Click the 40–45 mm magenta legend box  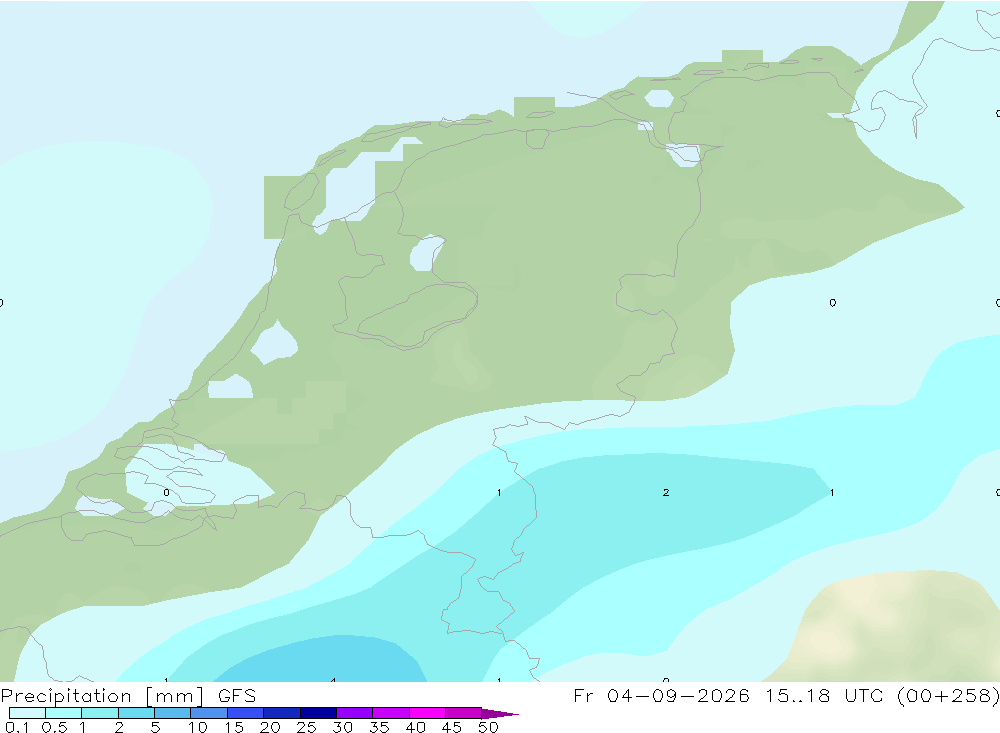[x=427, y=713]
